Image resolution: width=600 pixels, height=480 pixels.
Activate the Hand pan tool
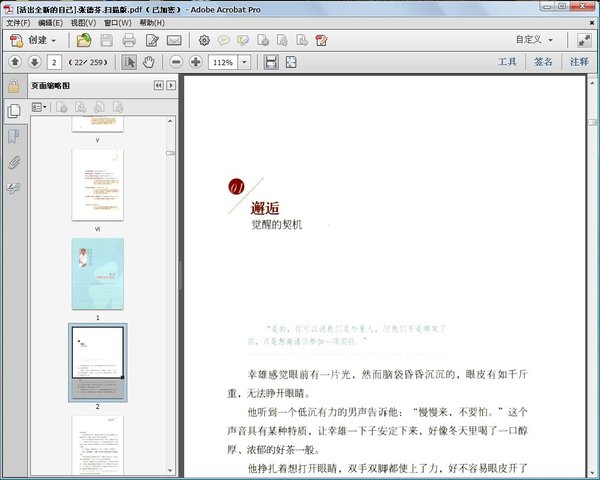(148, 62)
